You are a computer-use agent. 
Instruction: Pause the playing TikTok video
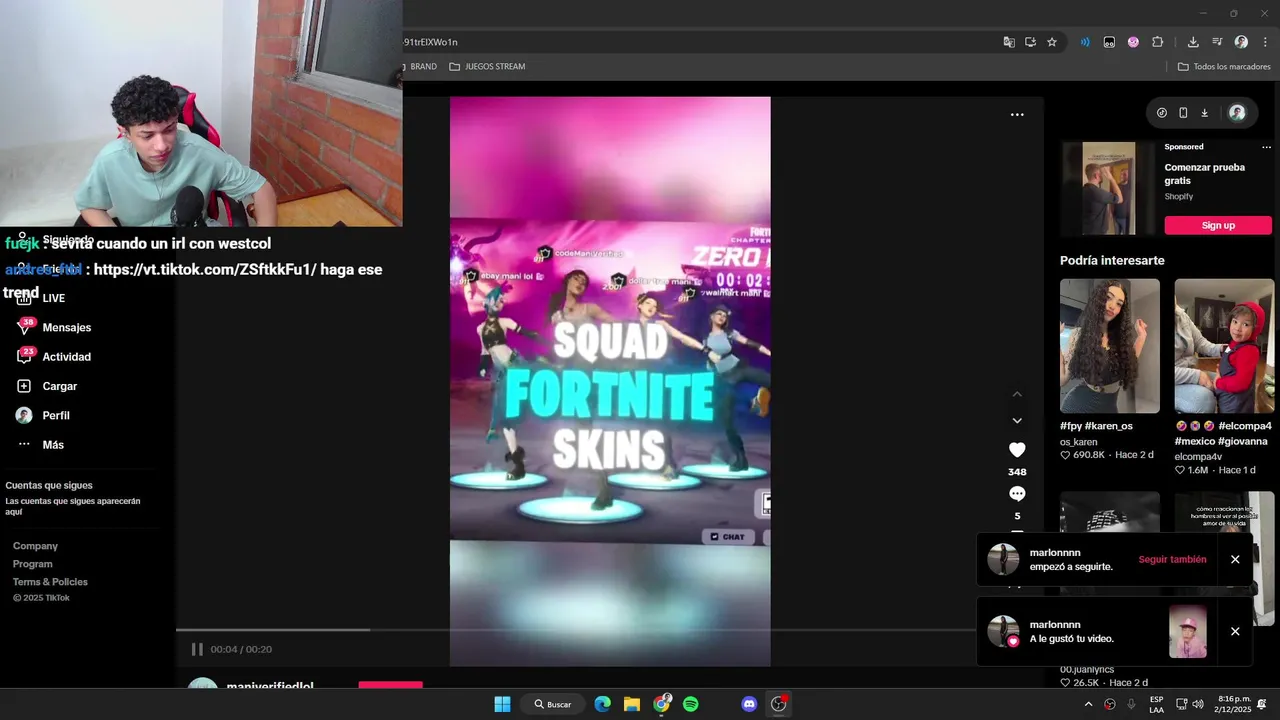tap(197, 649)
